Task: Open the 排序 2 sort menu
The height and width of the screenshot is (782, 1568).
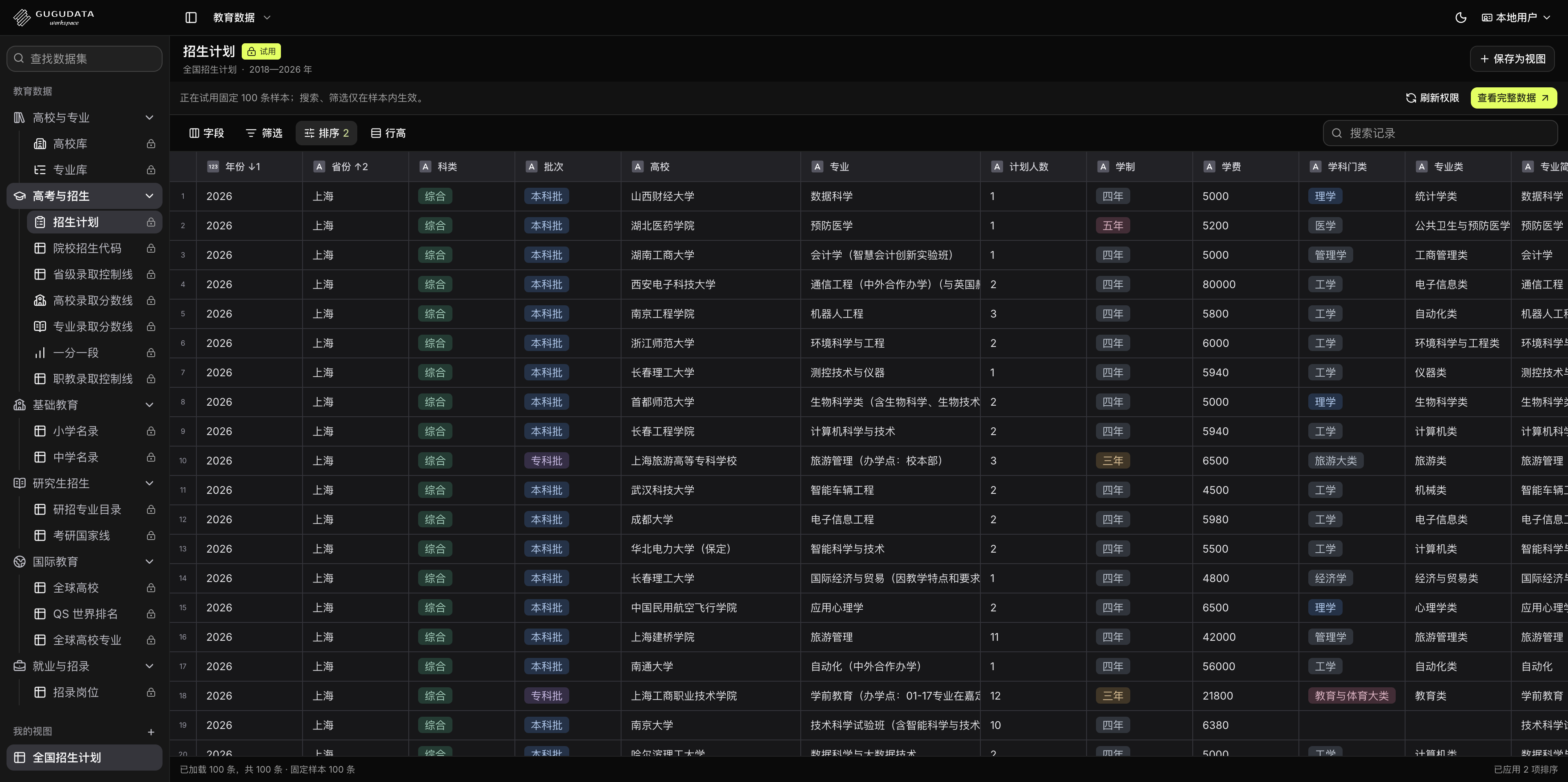Action: 326,133
